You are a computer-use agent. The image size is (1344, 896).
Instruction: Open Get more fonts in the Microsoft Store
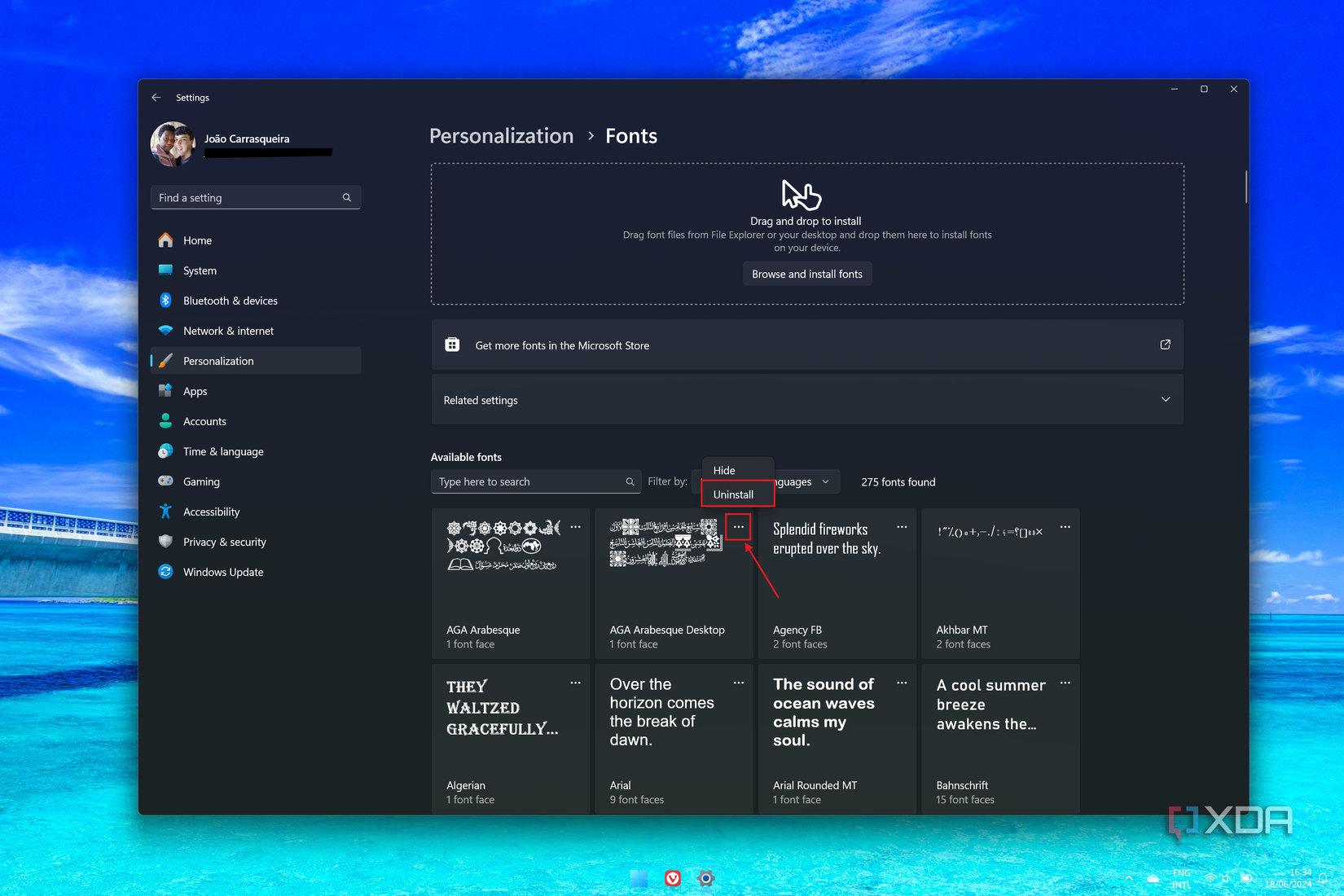point(561,345)
